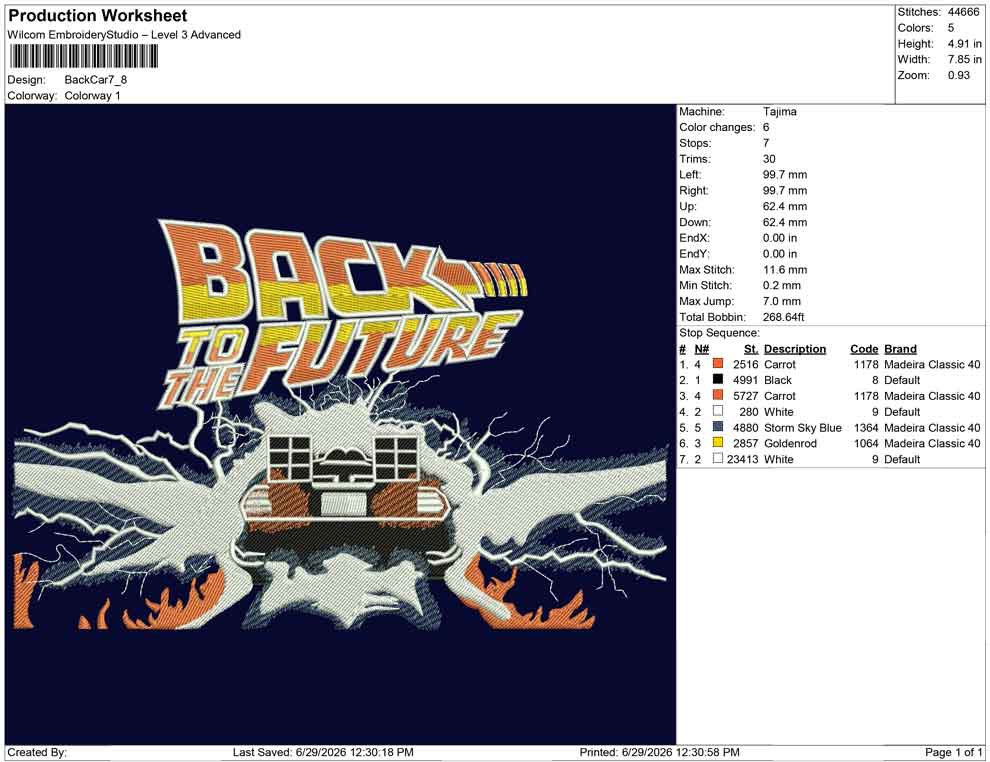Click the 'N#' column header
This screenshot has width=990, height=762.
701,349
